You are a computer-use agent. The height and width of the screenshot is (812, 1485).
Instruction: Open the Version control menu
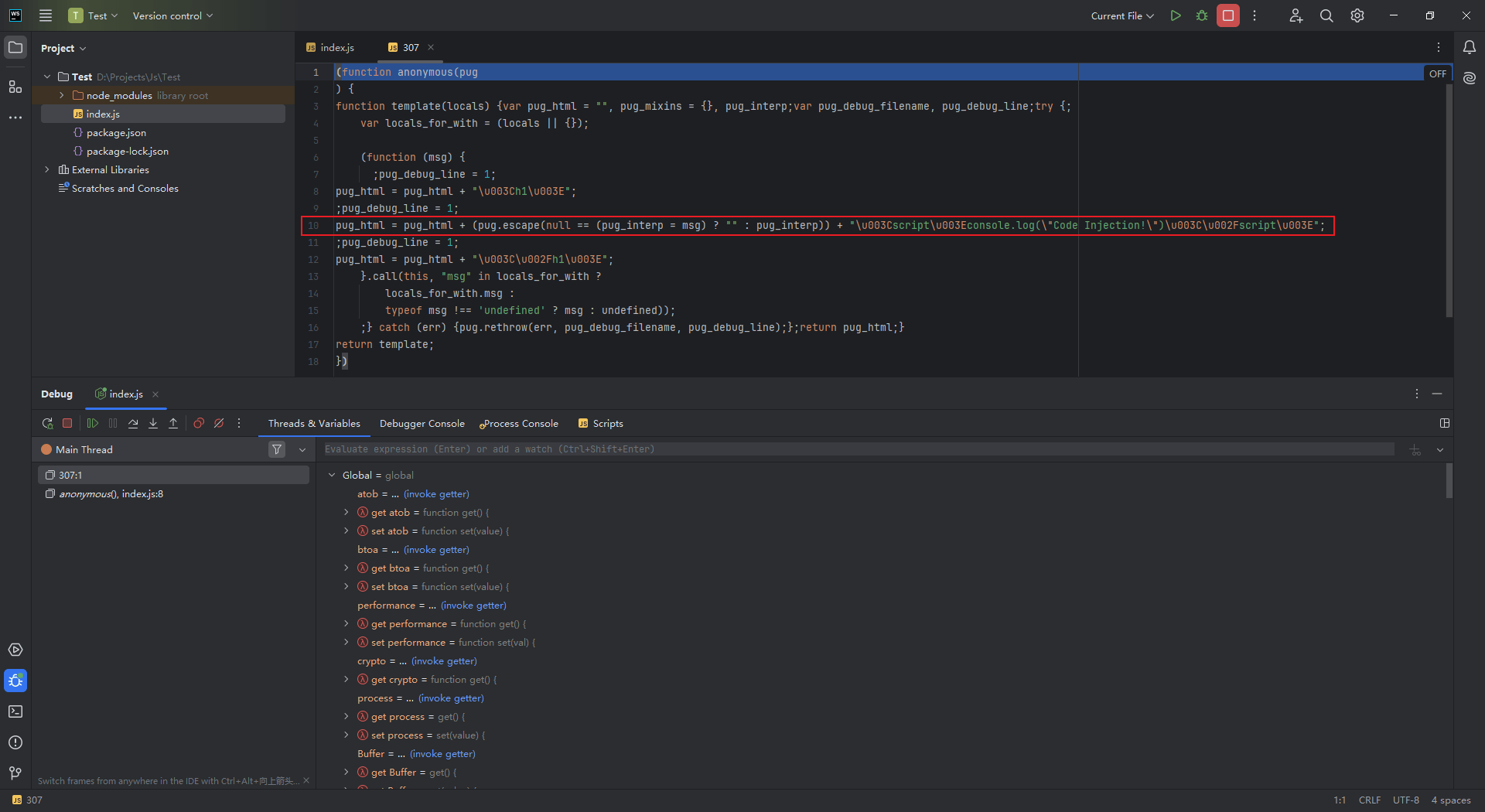[172, 15]
